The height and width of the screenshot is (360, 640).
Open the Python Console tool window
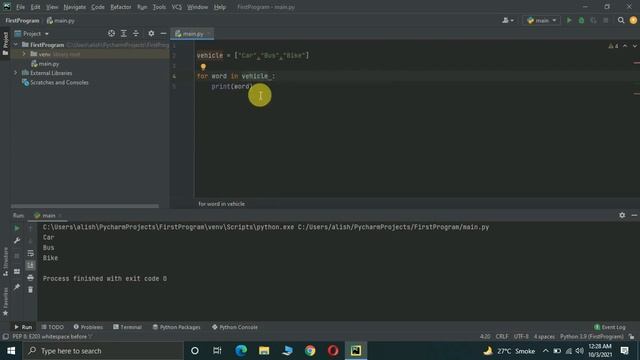pos(235,327)
